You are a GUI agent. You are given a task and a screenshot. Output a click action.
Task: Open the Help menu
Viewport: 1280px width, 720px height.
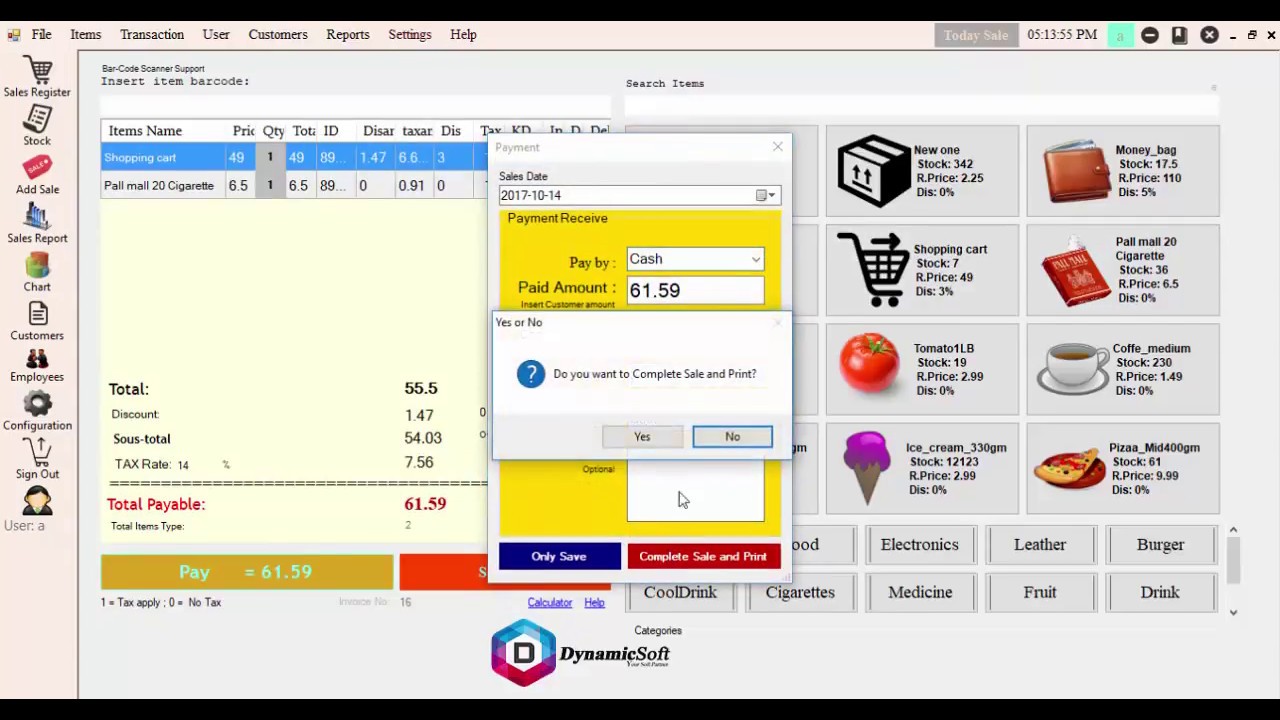tap(463, 35)
